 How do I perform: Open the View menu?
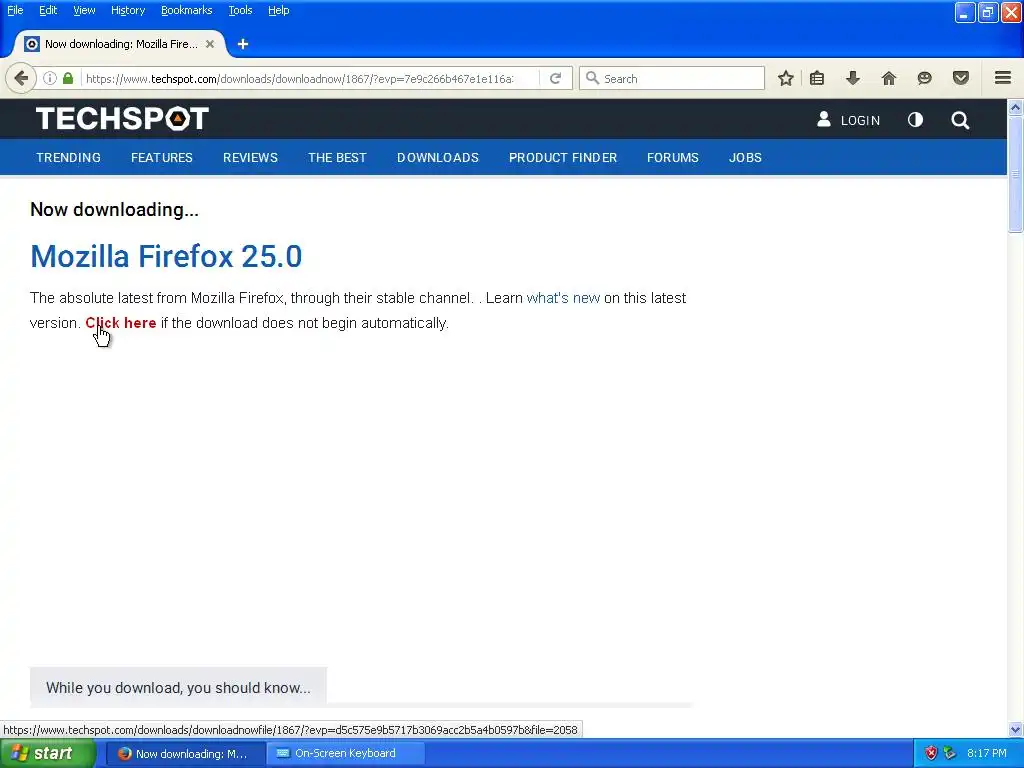pos(84,10)
